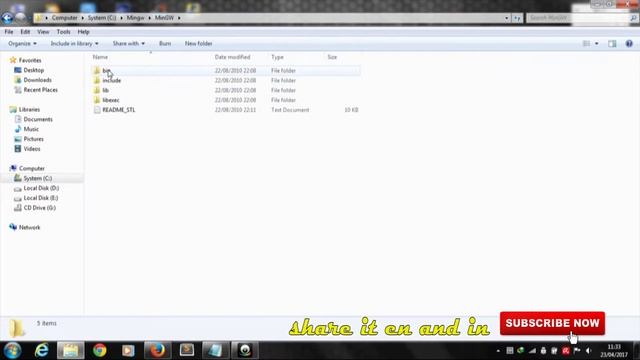Expand the MinGW breadcrumb arrow
Screen dimensions: 640x360
[179, 18]
